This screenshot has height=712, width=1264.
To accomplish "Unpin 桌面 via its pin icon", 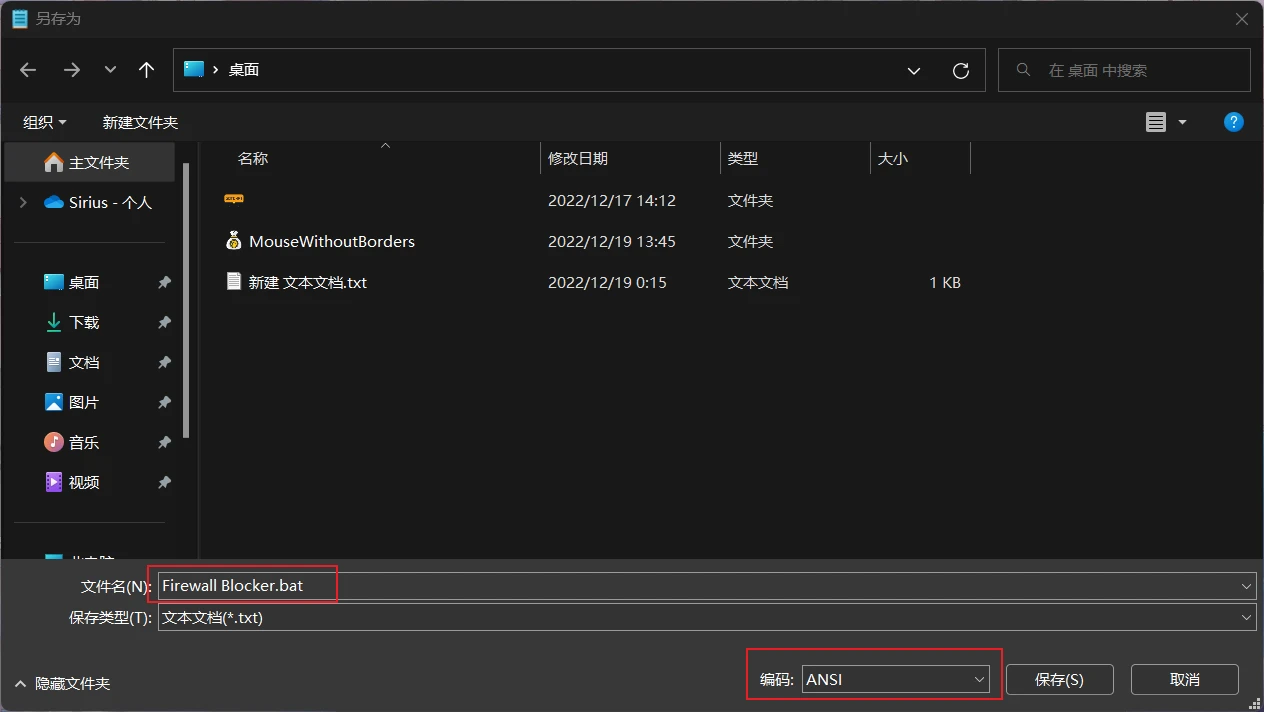I will [164, 283].
